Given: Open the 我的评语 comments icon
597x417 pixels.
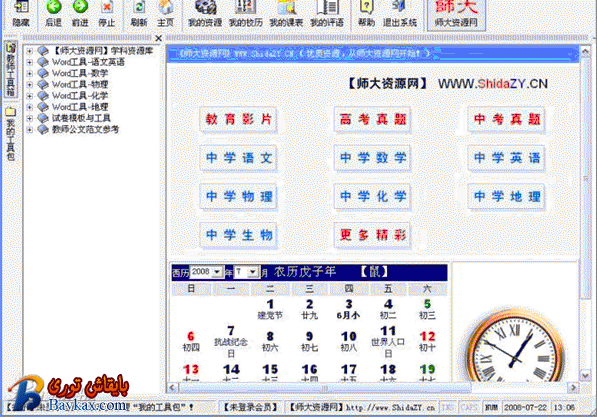Looking at the screenshot, I should 327,13.
